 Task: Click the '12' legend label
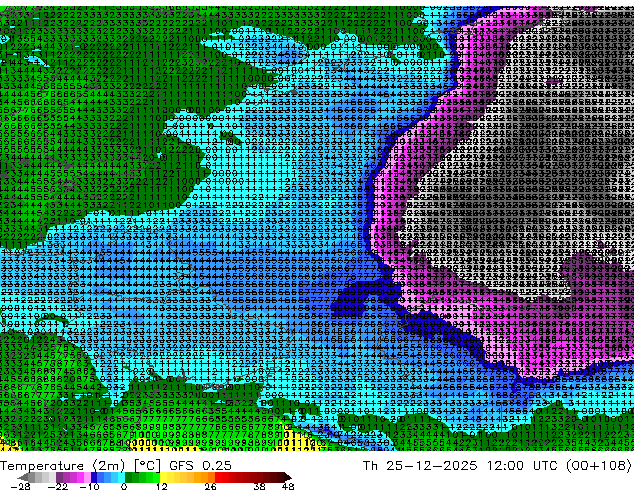point(162,486)
